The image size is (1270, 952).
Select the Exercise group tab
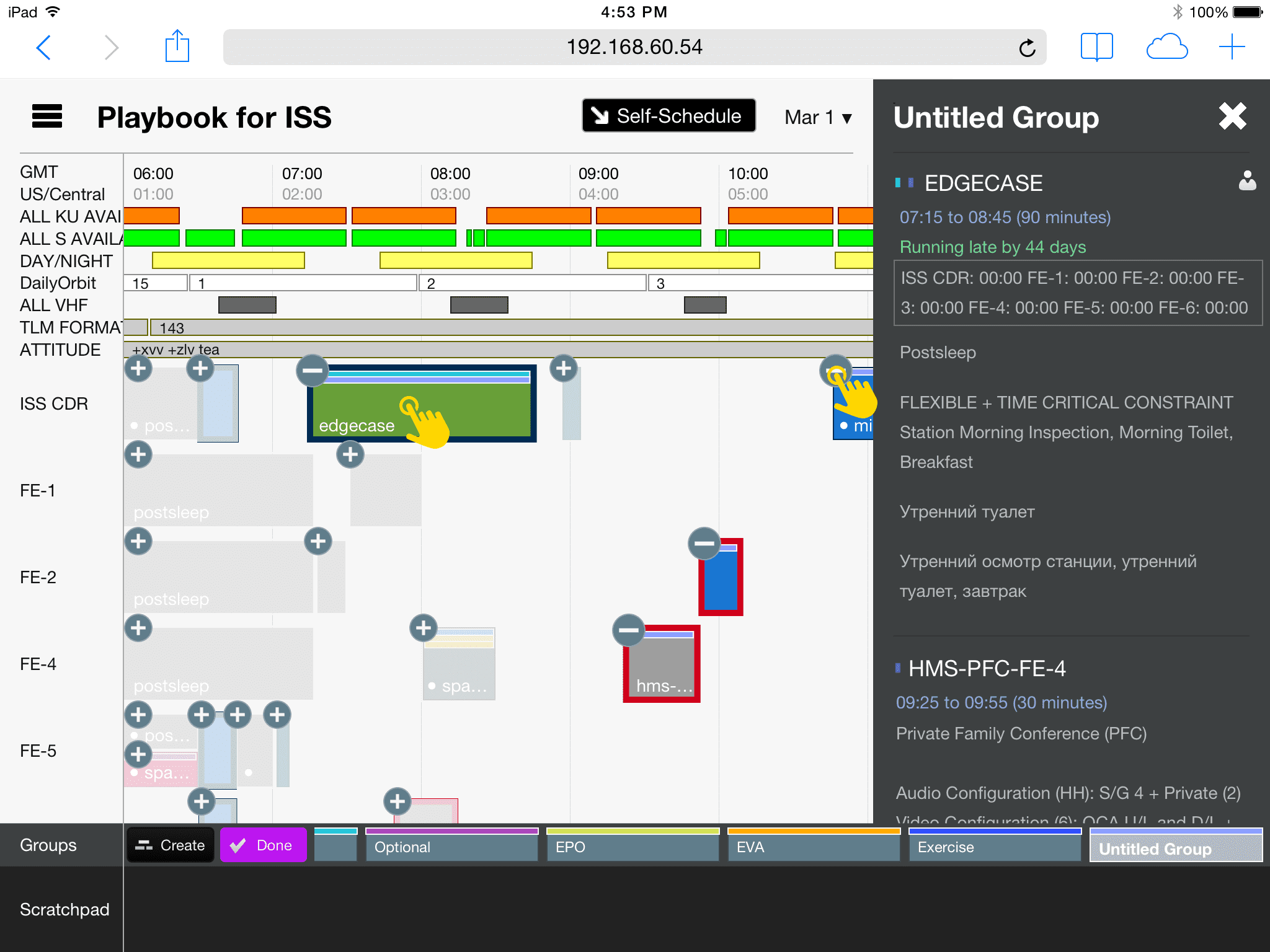[x=995, y=845]
